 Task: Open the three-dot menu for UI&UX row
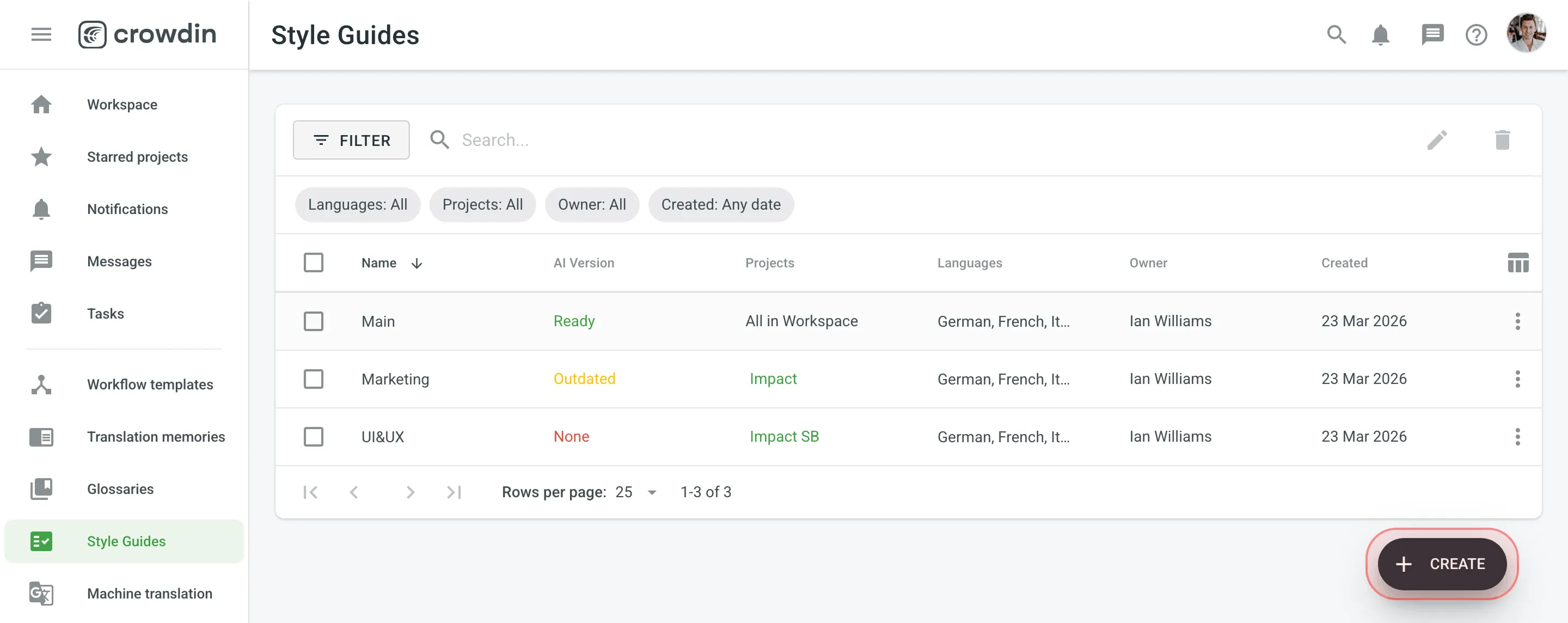tap(1517, 436)
